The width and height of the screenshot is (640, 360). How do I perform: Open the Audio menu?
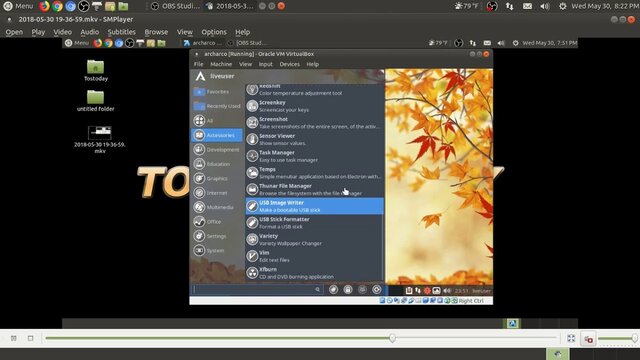89,32
